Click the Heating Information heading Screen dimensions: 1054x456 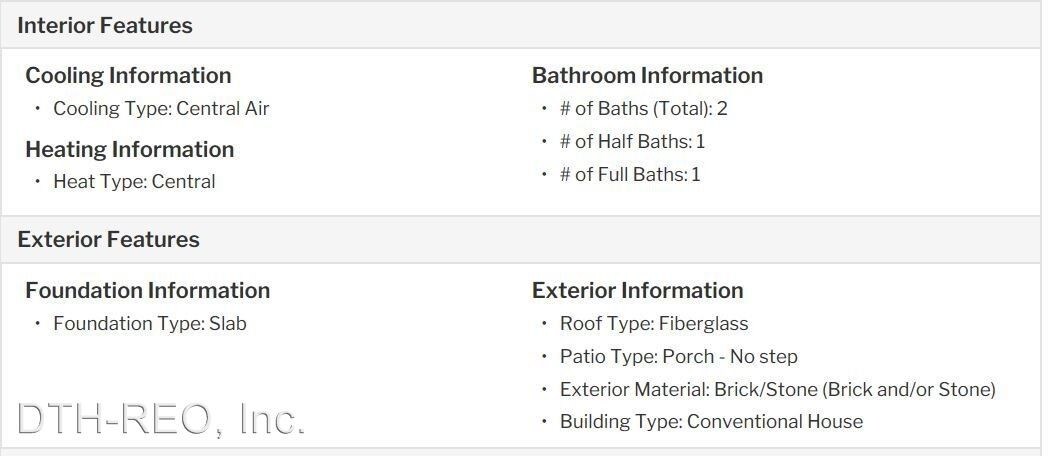click(130, 149)
